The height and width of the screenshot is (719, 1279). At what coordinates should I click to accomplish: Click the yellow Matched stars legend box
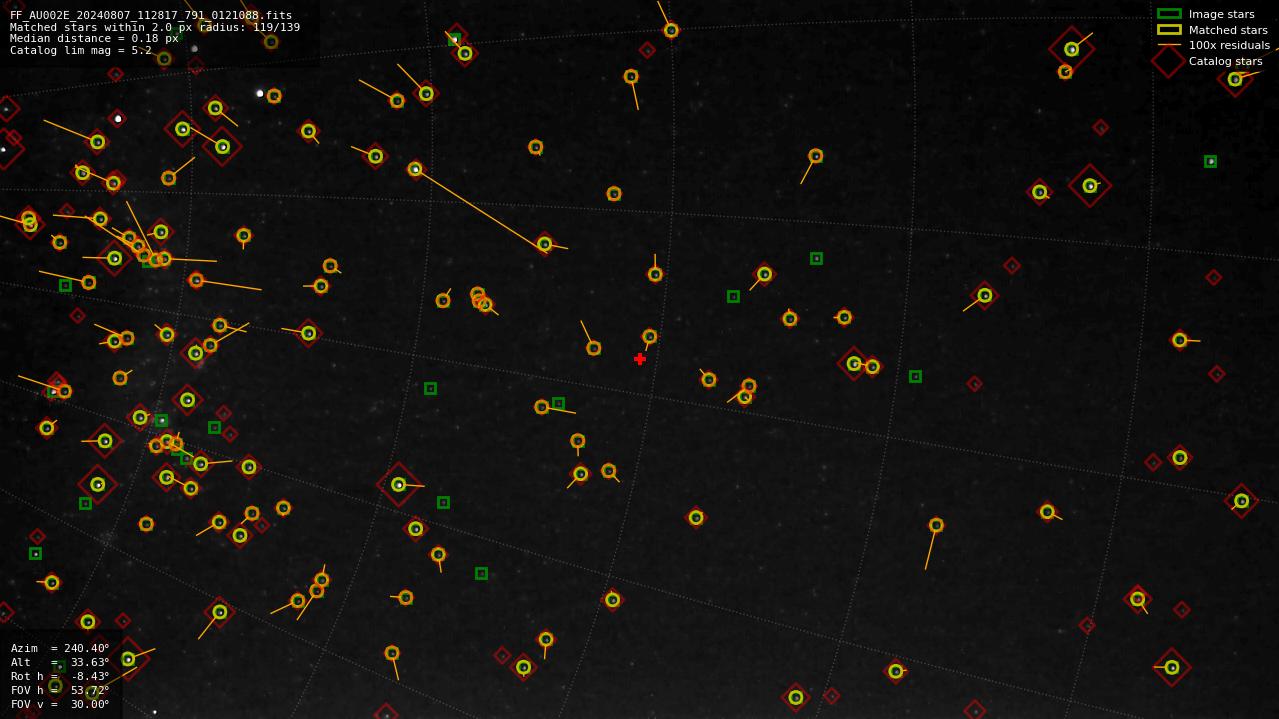pos(1169,30)
